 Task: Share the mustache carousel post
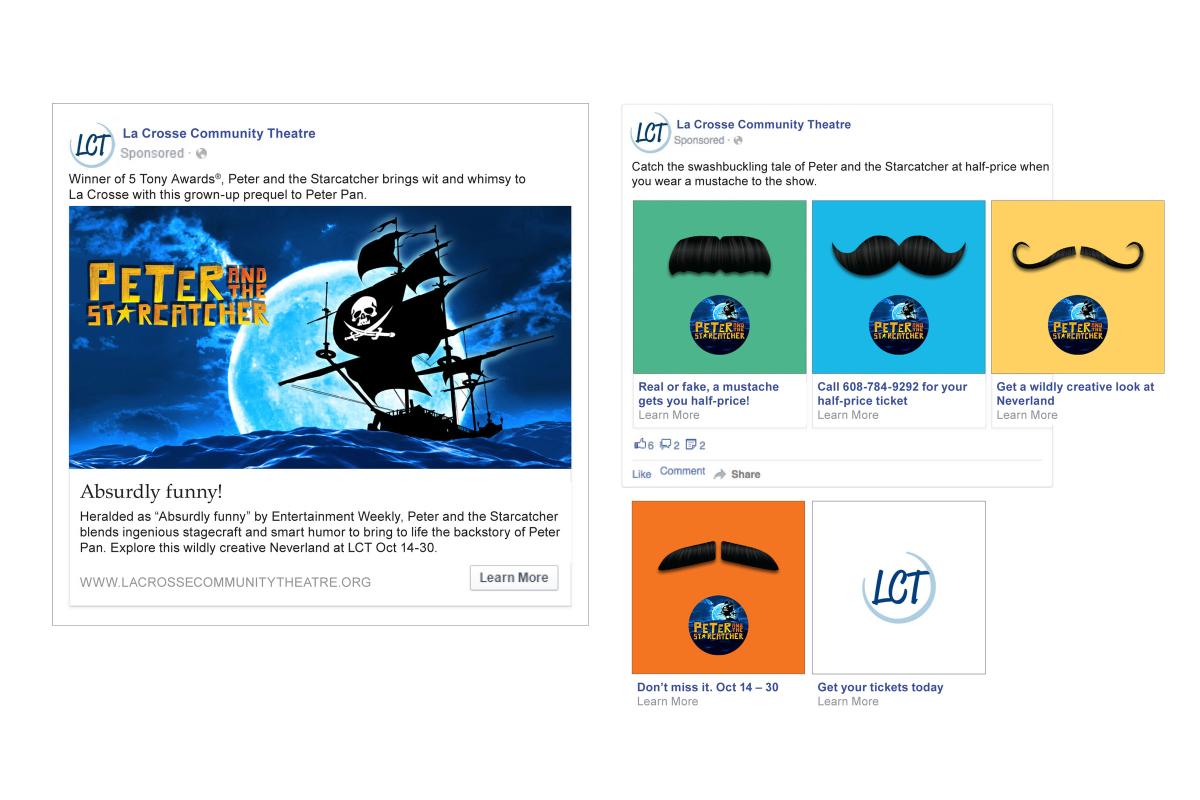(x=737, y=474)
